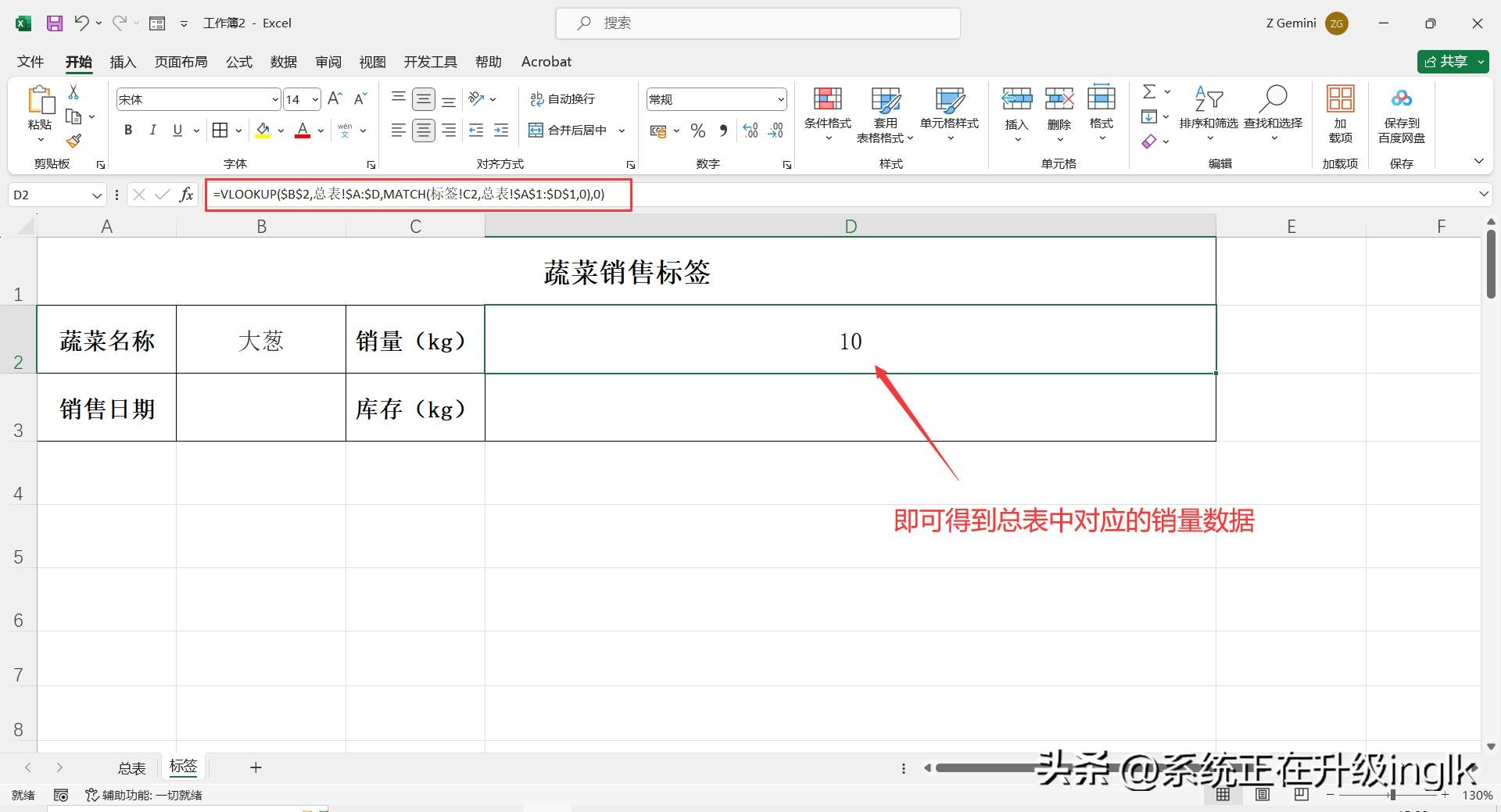The image size is (1501, 812).
Task: Open the font name dropdown showing 宋体
Action: [275, 100]
